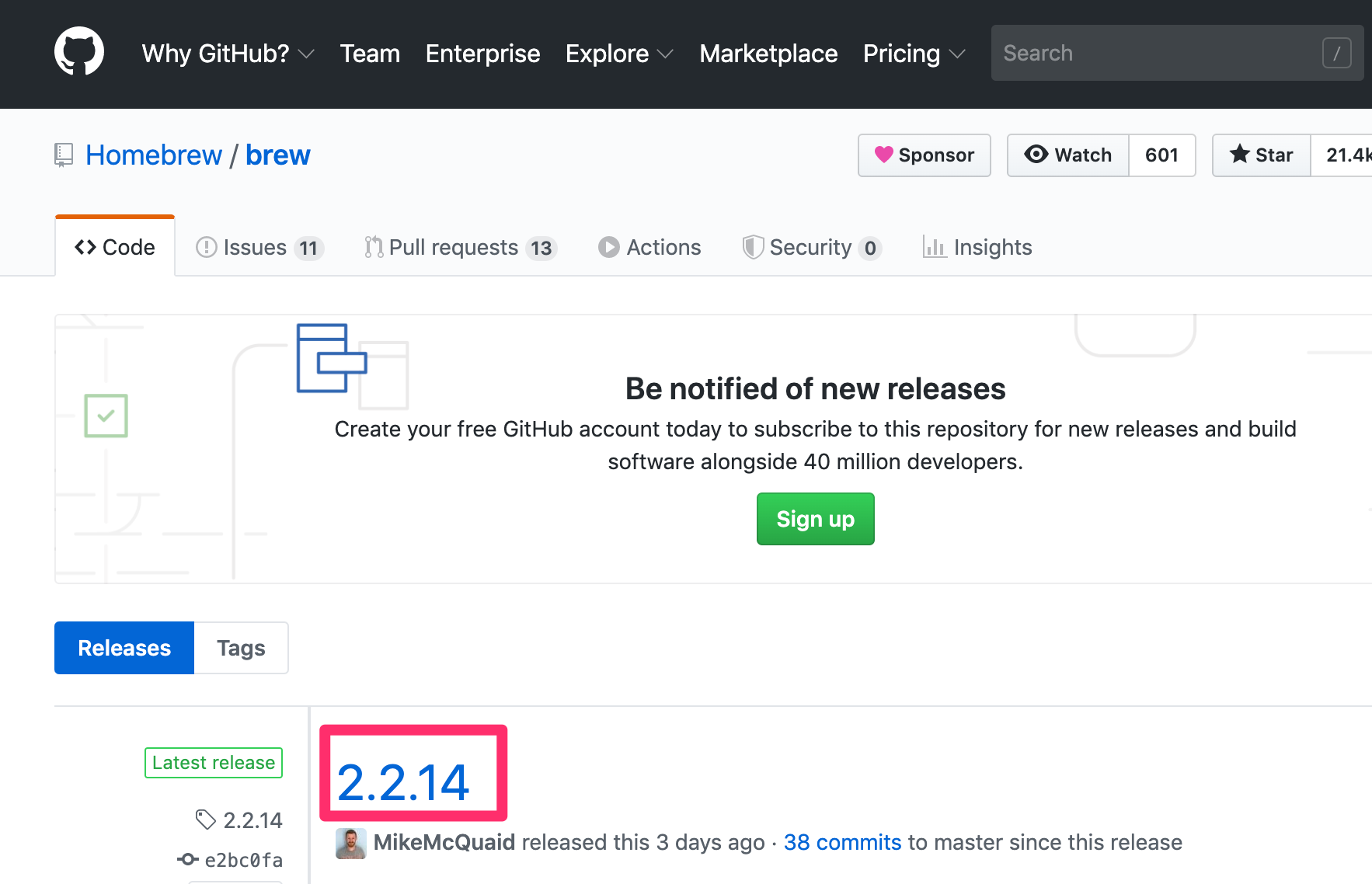Click the slash shortcut icon in search
This screenshot has height=884, width=1372.
(1336, 53)
